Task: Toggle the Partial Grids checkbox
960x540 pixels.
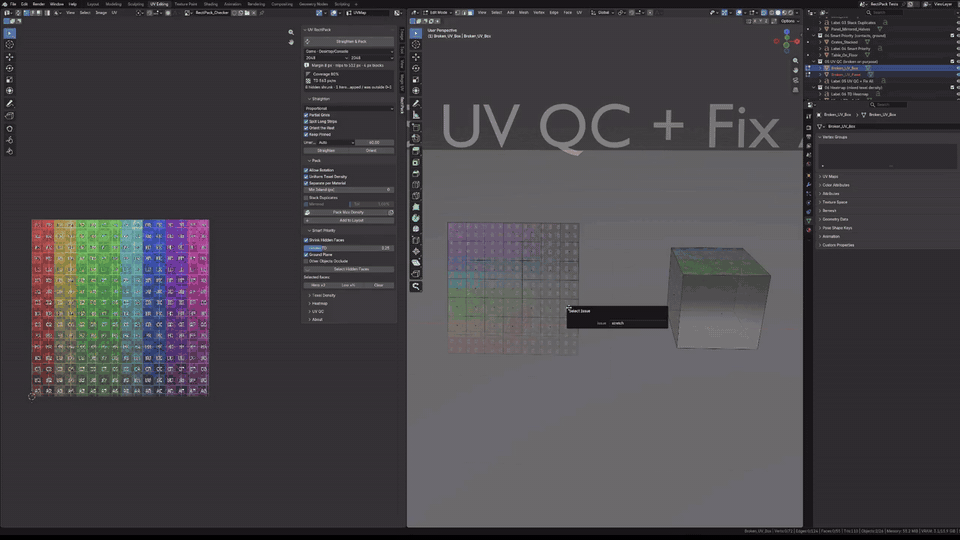Action: [x=306, y=115]
